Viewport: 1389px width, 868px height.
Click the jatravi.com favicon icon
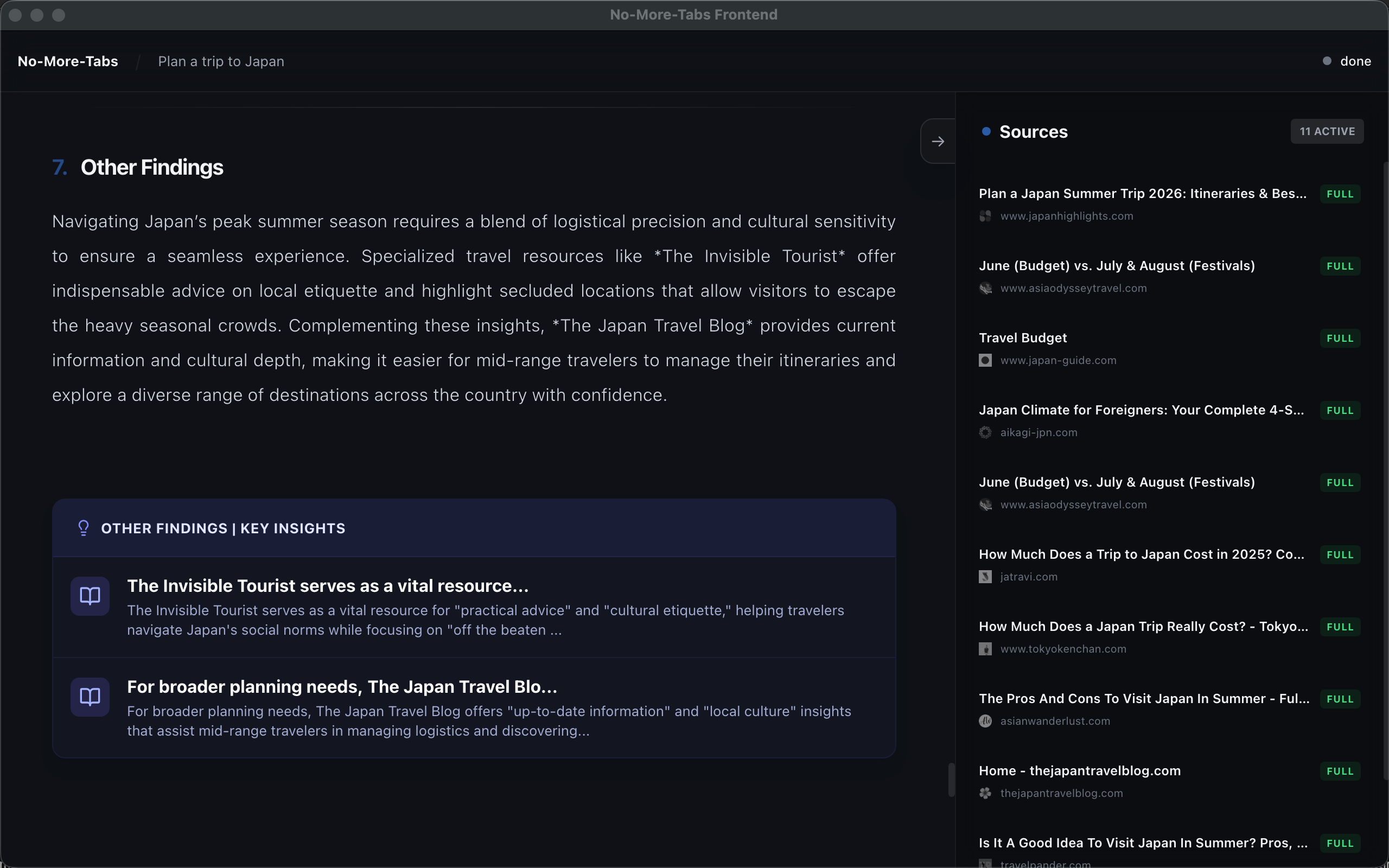pyautogui.click(x=985, y=577)
